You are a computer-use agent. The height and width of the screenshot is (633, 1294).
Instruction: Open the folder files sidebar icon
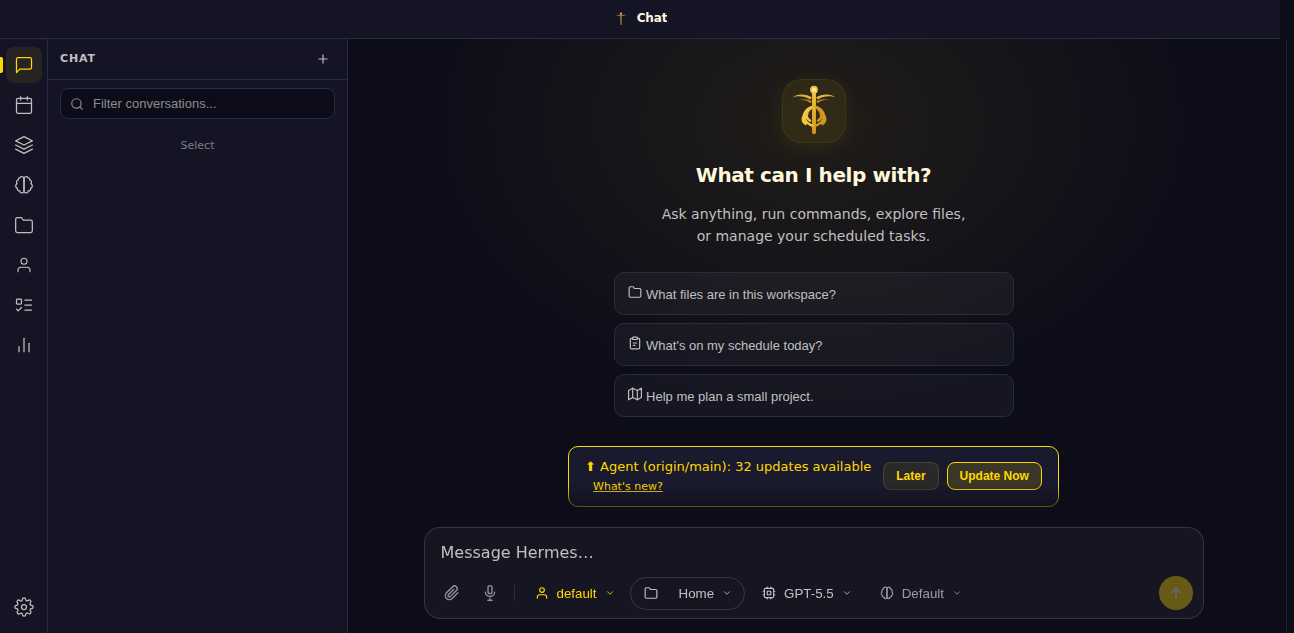[x=24, y=225]
